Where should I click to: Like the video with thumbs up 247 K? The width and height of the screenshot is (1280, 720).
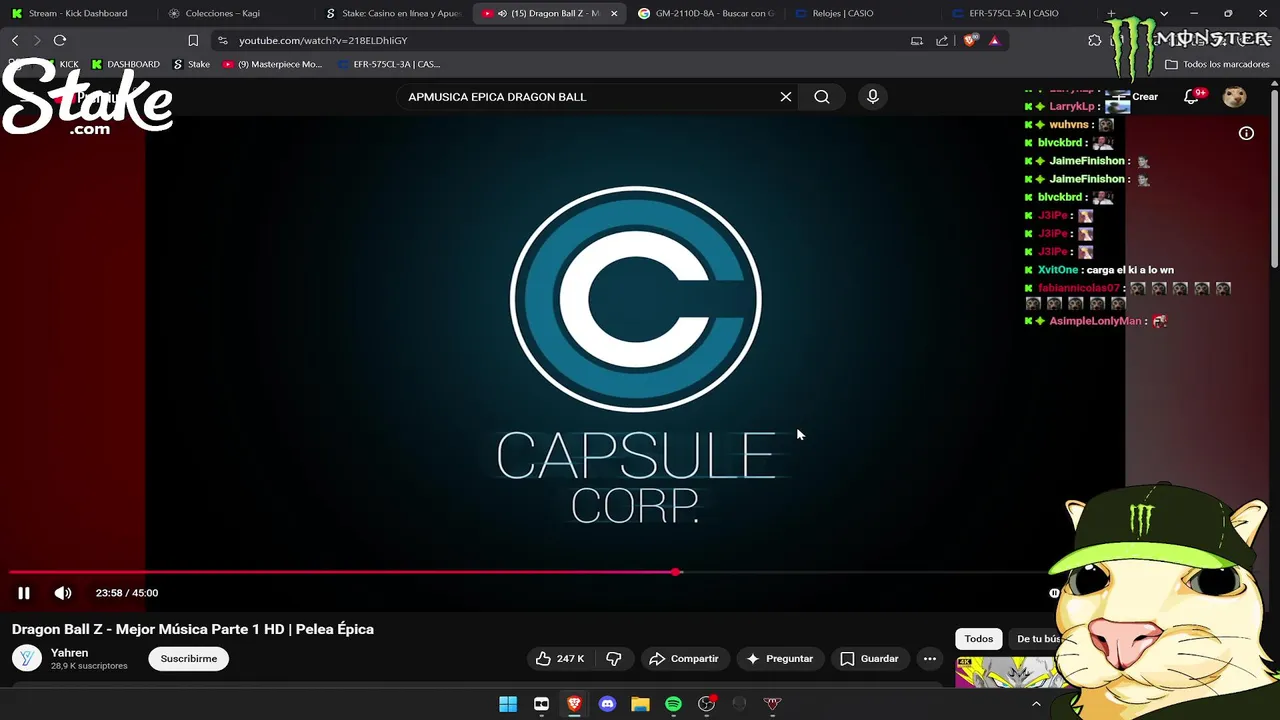pos(560,658)
